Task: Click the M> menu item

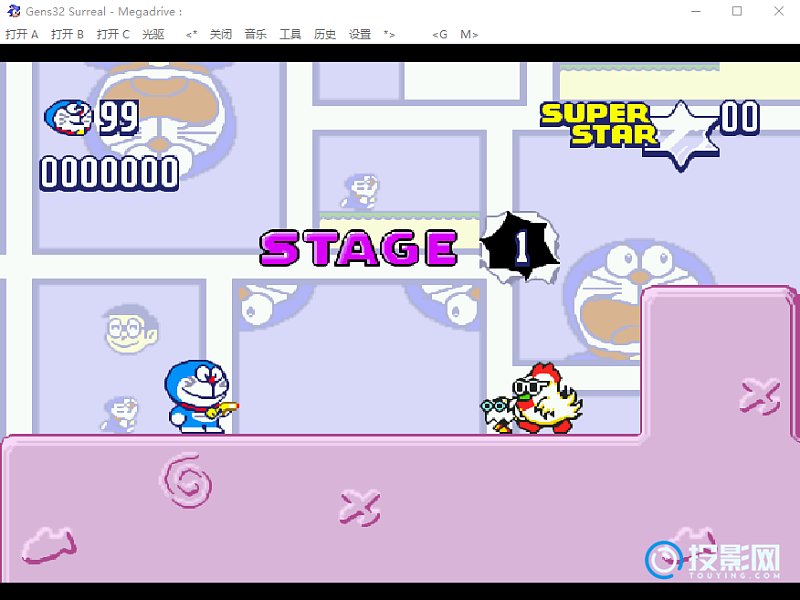Action: tap(469, 34)
